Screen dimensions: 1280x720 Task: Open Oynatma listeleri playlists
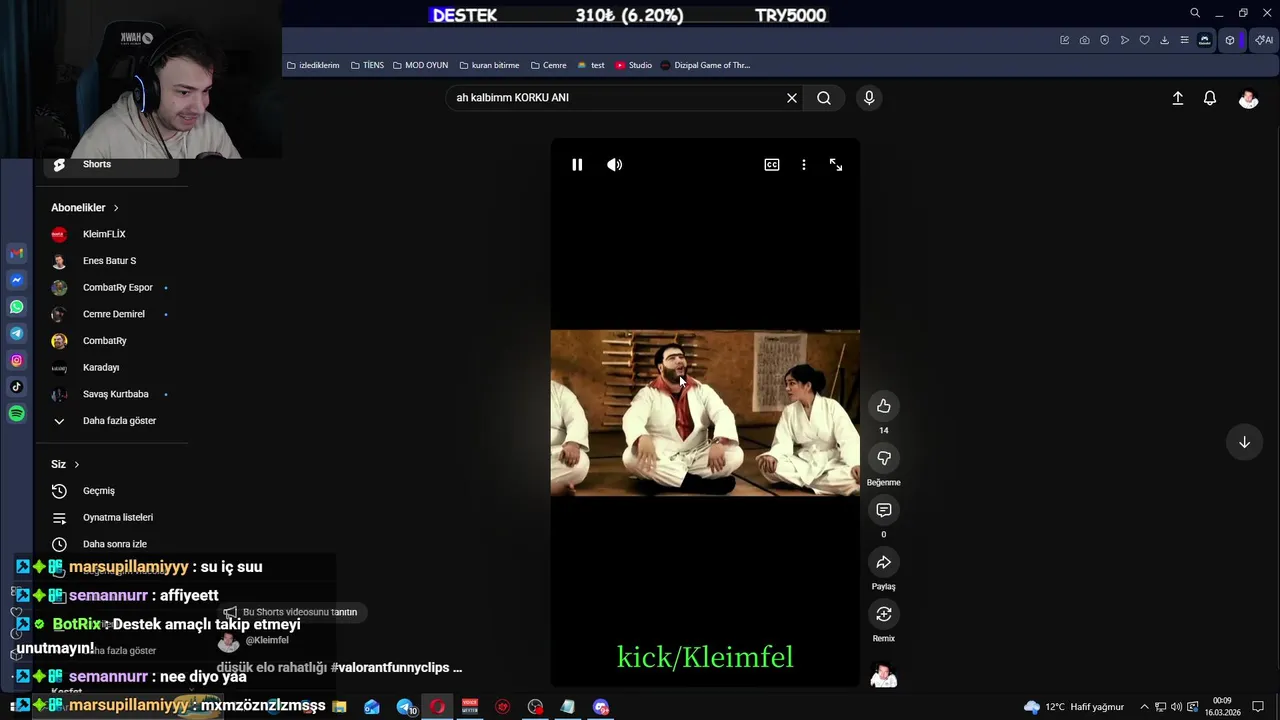coord(117,518)
